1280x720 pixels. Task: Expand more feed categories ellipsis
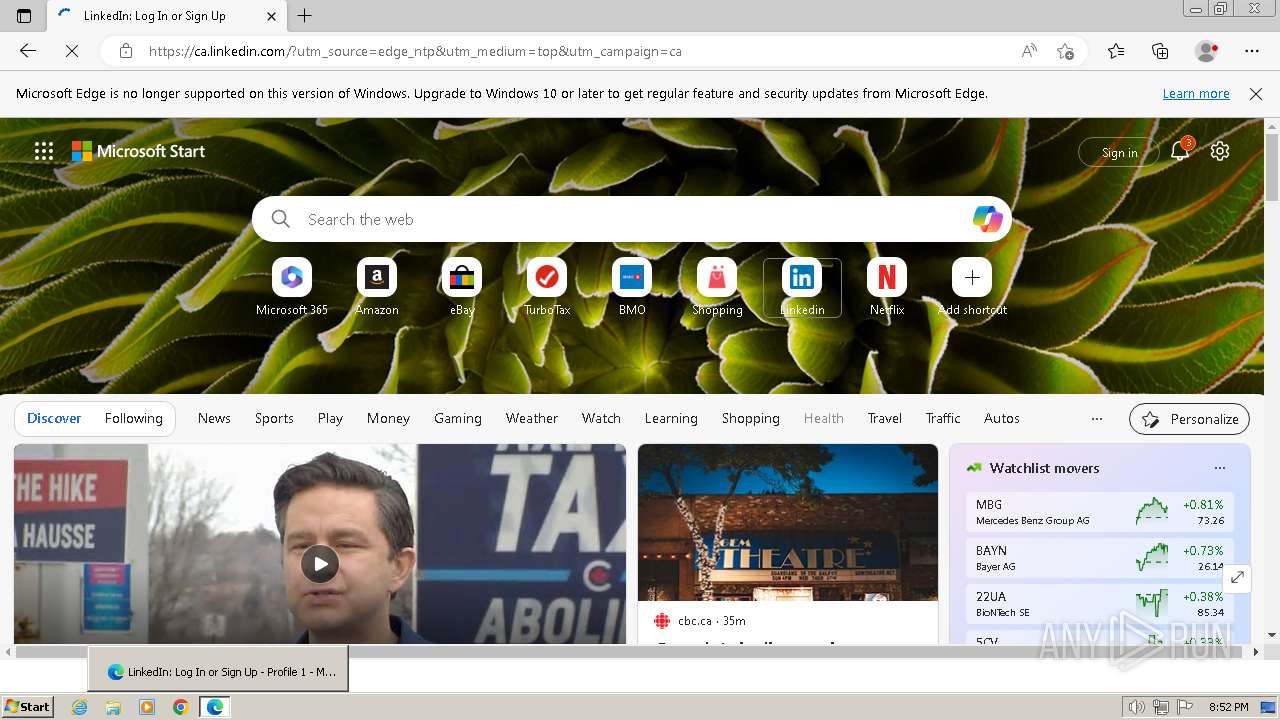pos(1097,419)
